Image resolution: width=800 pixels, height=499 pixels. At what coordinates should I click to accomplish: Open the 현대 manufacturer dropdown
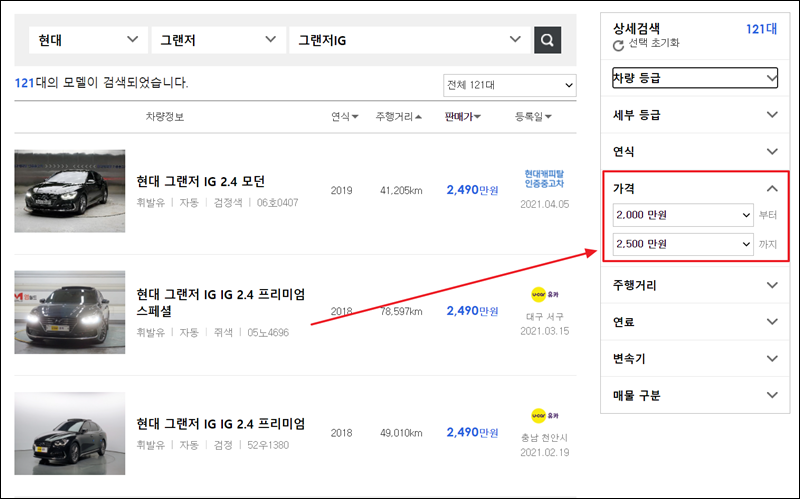click(x=88, y=40)
